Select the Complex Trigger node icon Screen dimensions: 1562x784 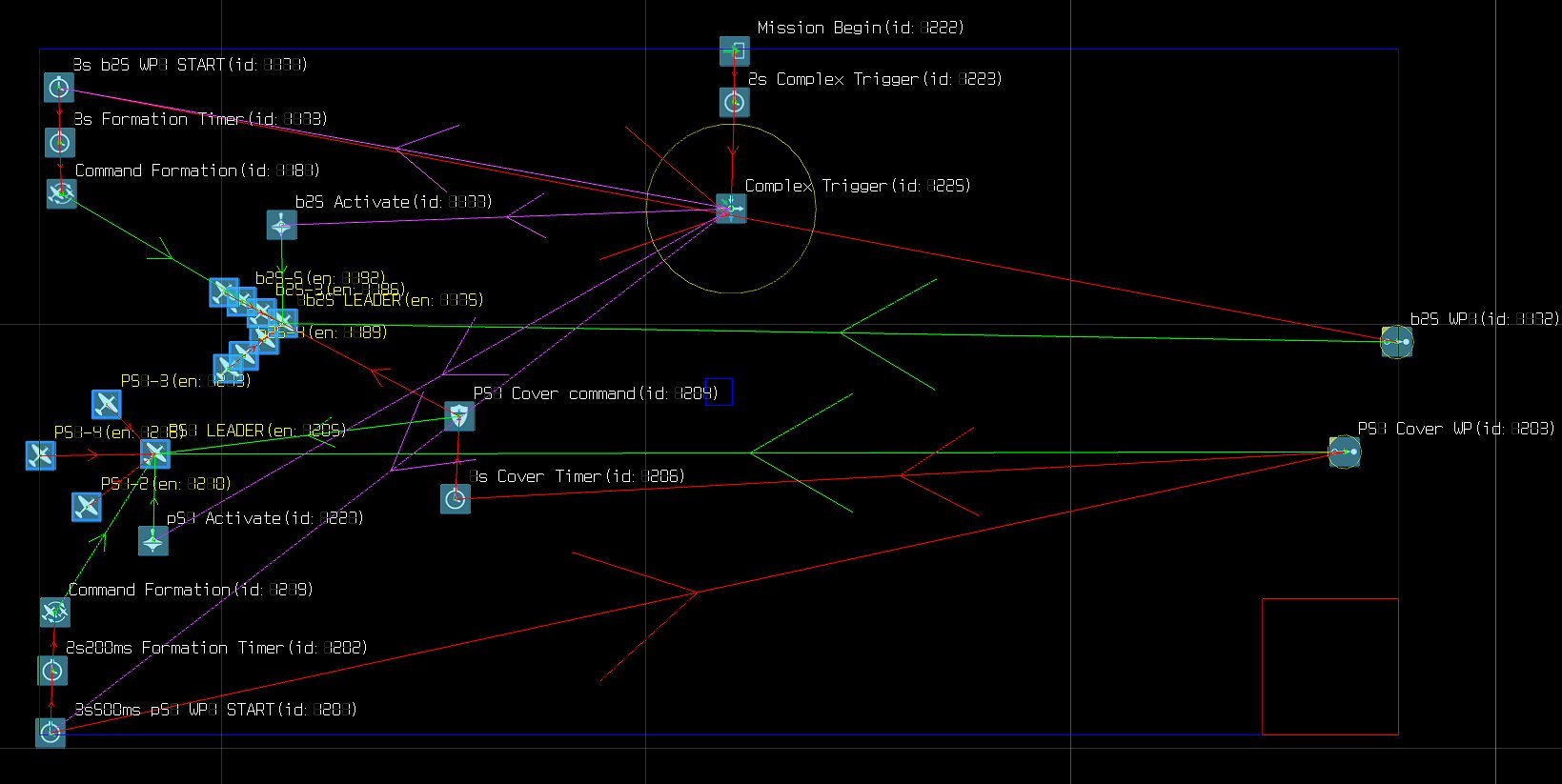click(x=731, y=209)
